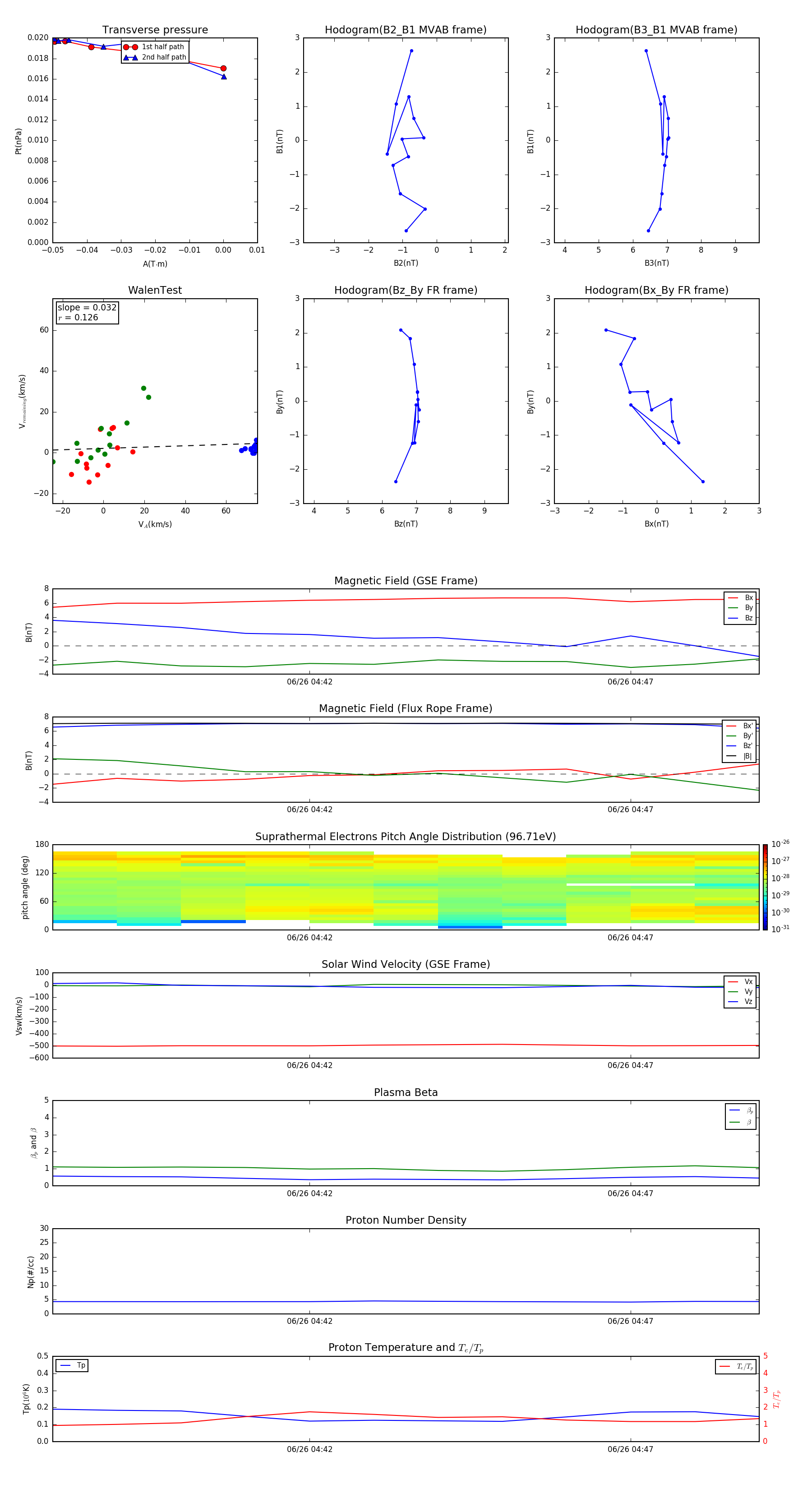Click the 'B2(nT)' x-axis label

click(x=406, y=263)
